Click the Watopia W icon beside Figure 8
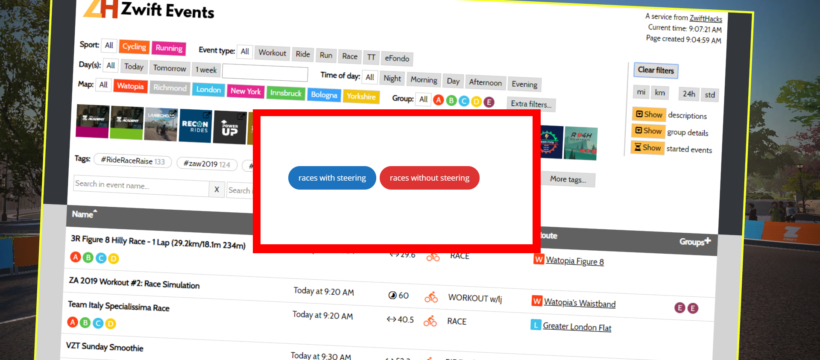Image resolution: width=820 pixels, height=360 pixels. 539,260
